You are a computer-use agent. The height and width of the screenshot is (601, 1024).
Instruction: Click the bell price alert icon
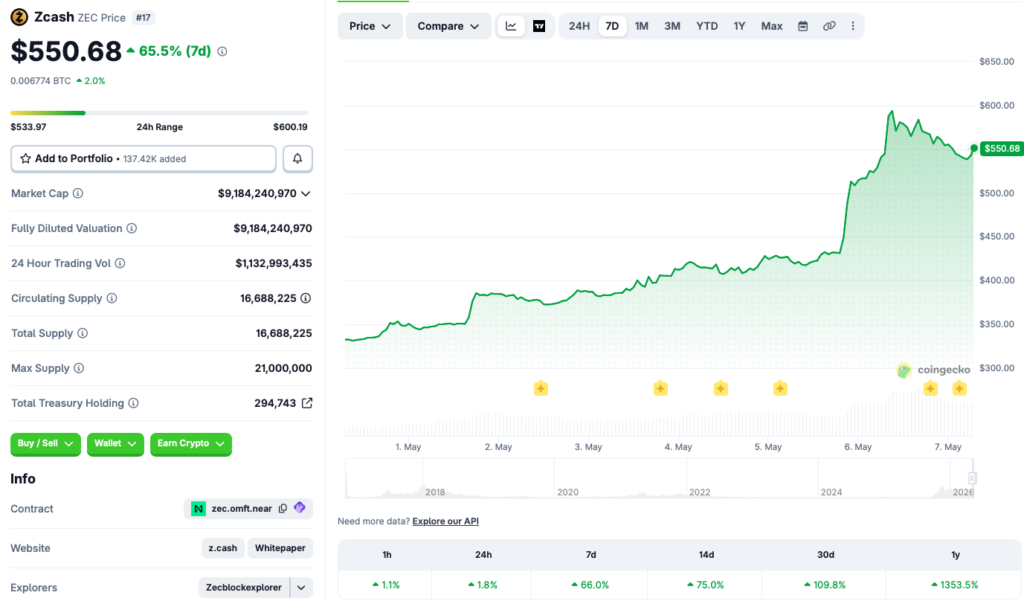297,159
